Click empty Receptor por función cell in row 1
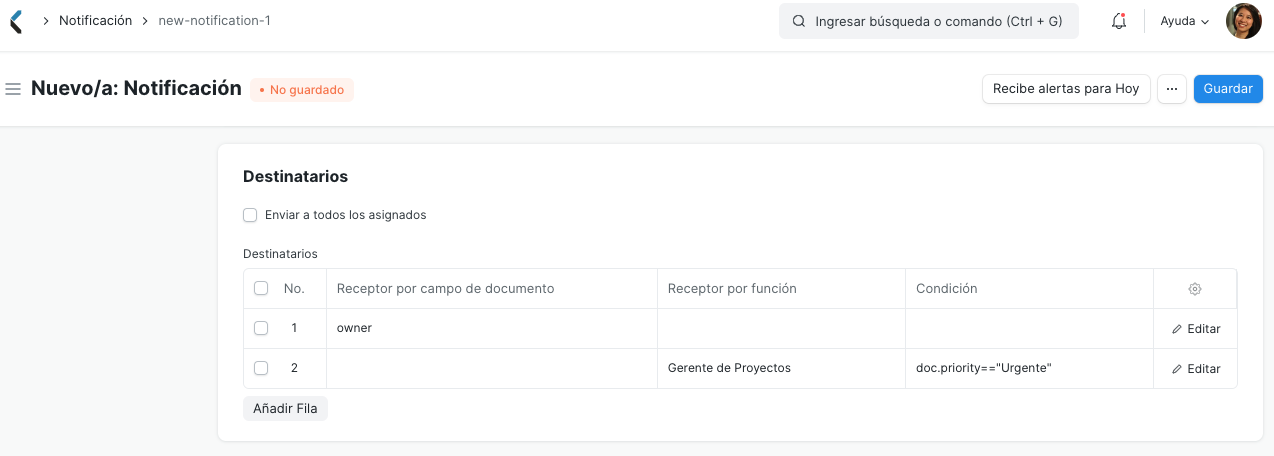 pyautogui.click(x=781, y=328)
